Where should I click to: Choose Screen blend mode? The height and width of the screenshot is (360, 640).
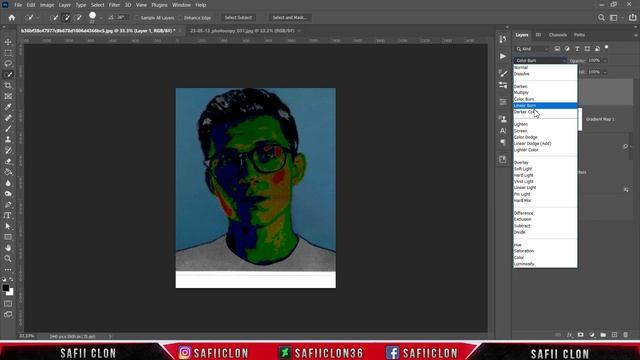tap(545, 131)
